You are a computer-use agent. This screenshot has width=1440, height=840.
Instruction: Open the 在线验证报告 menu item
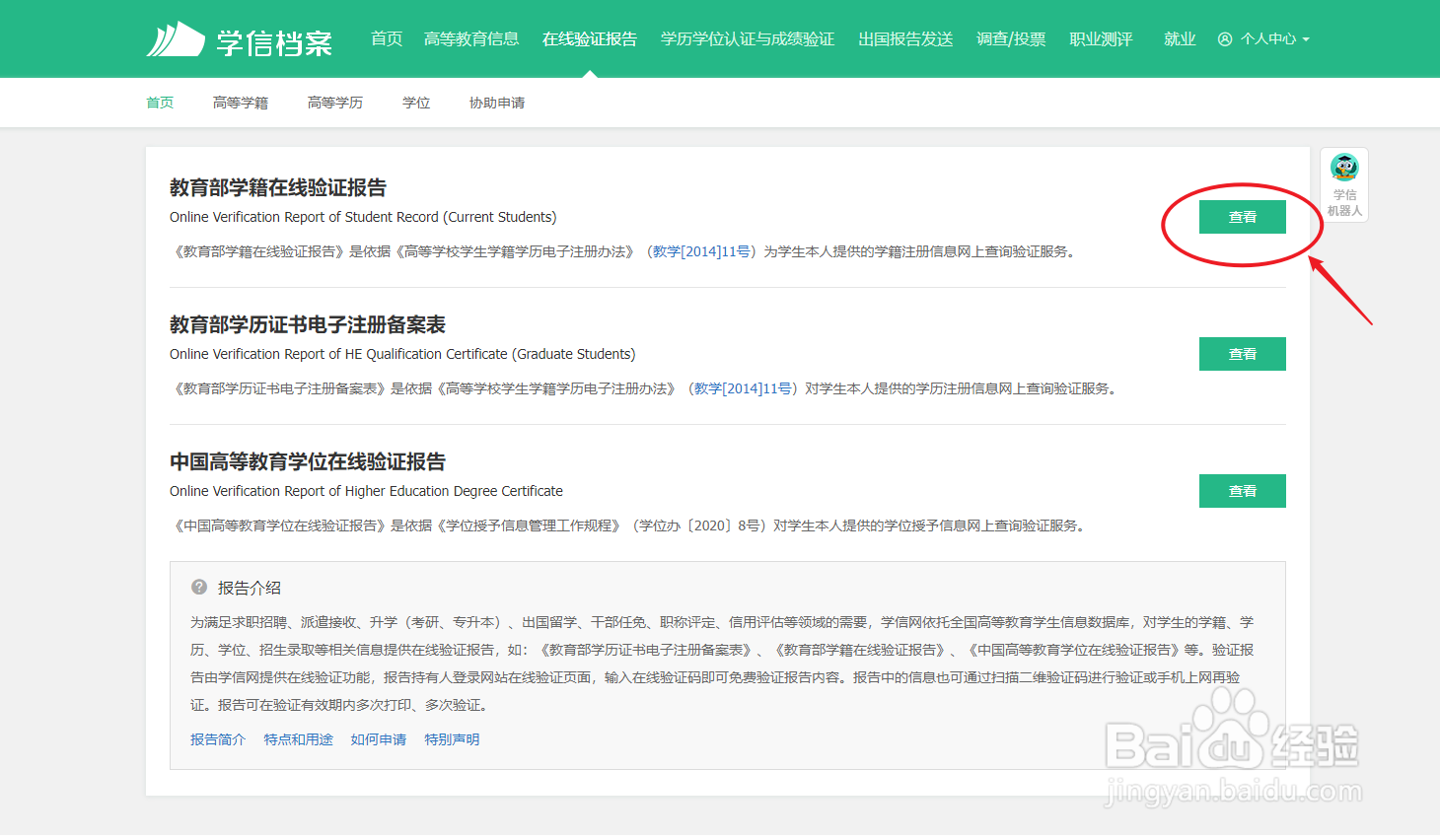point(589,38)
